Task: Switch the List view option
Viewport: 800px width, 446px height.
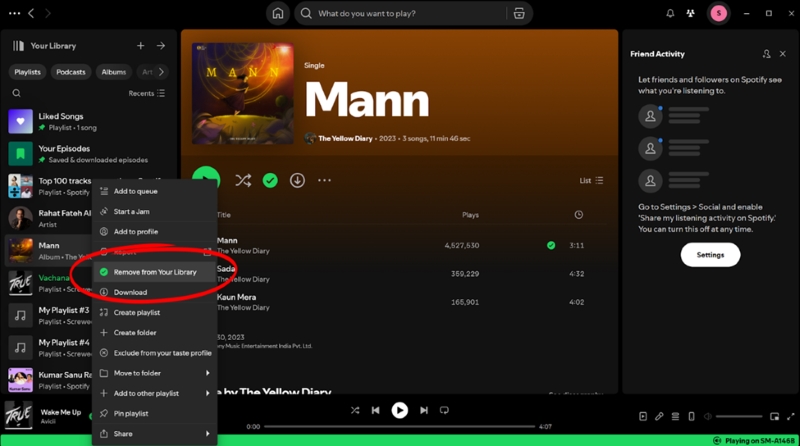Action: point(591,180)
